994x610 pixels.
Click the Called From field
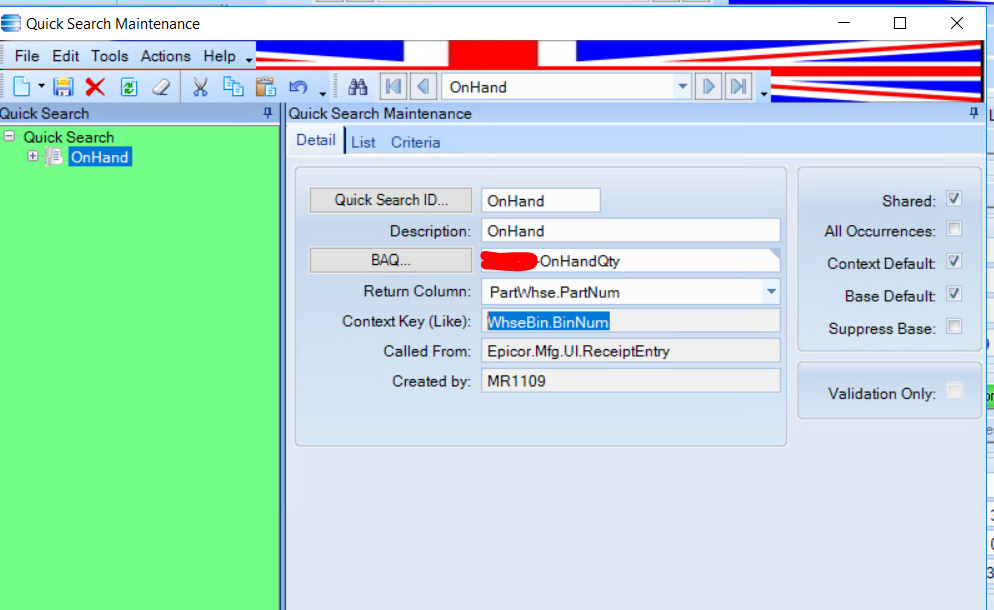pos(630,351)
